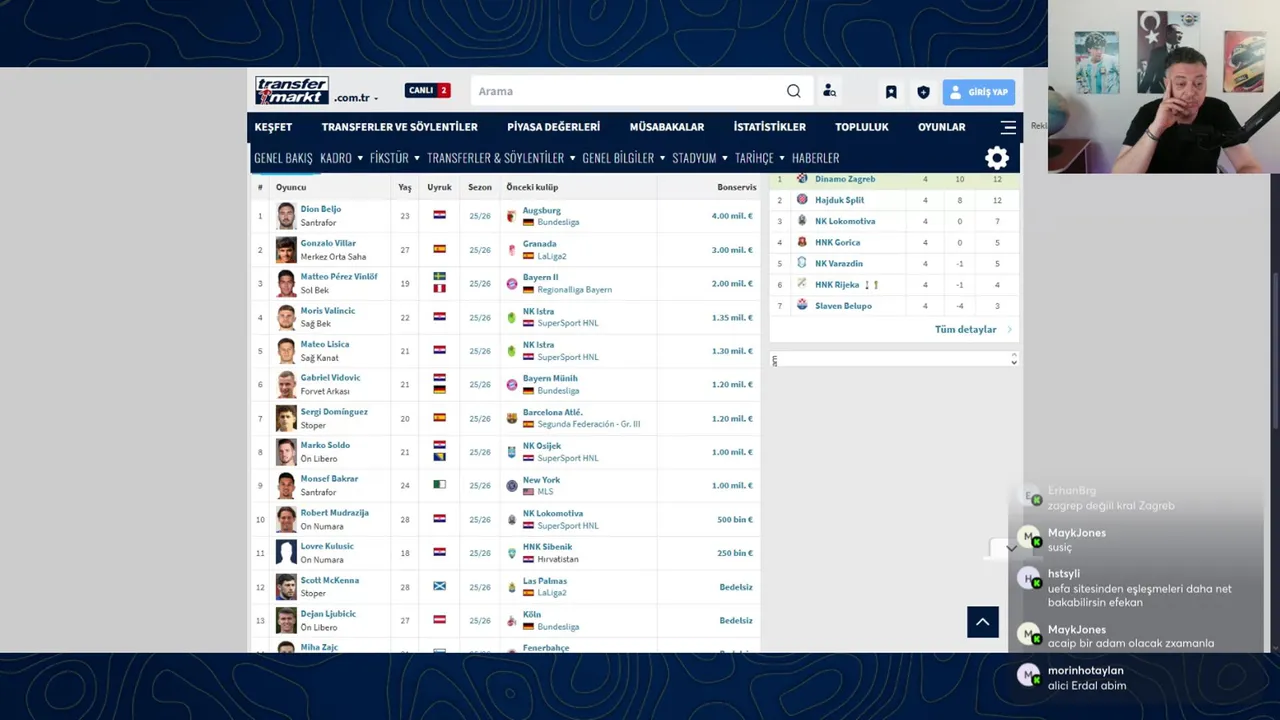Open Tüm detaylar link
Viewport: 1280px width, 720px height.
[x=966, y=329]
